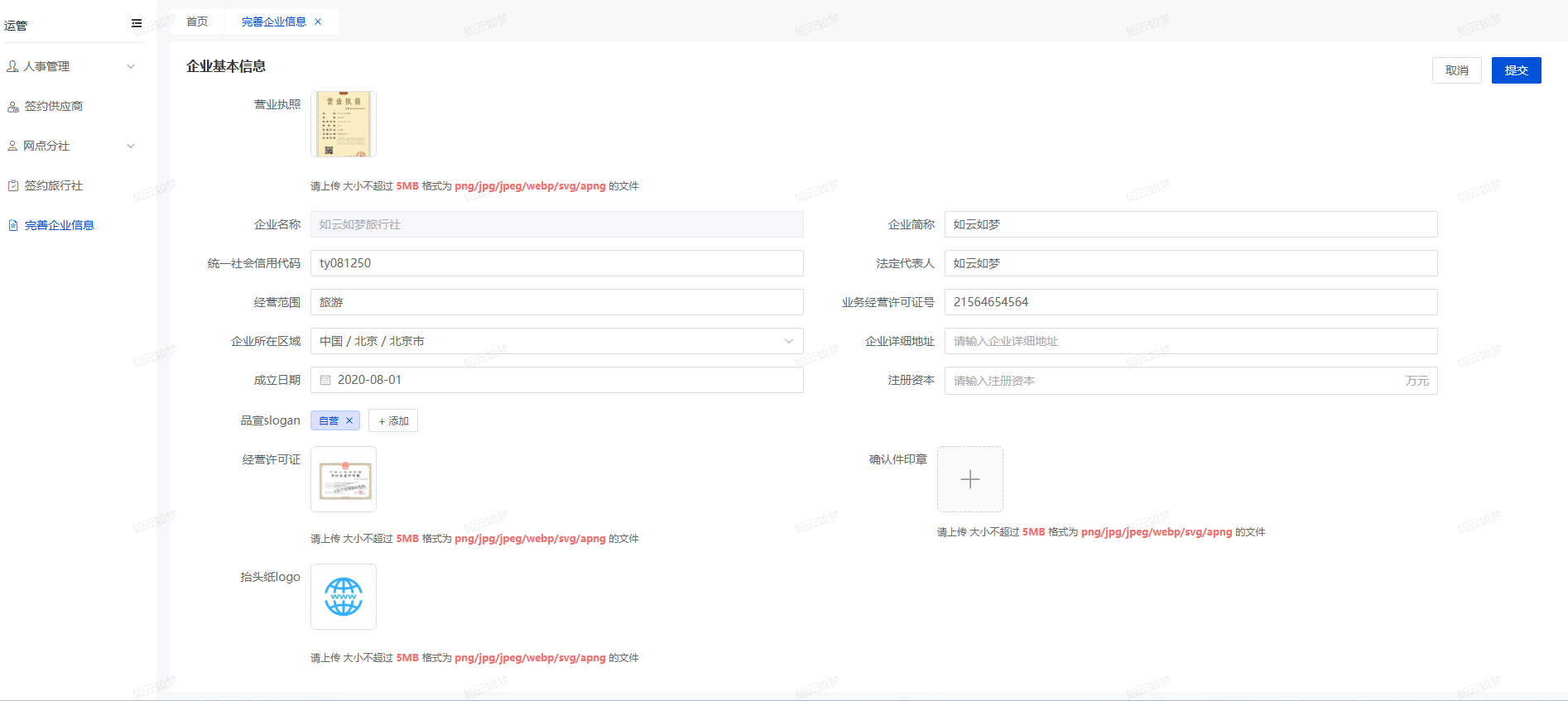Expand the 网点分社 submenu arrow
Image resolution: width=1568 pixels, height=701 pixels.
coord(131,146)
